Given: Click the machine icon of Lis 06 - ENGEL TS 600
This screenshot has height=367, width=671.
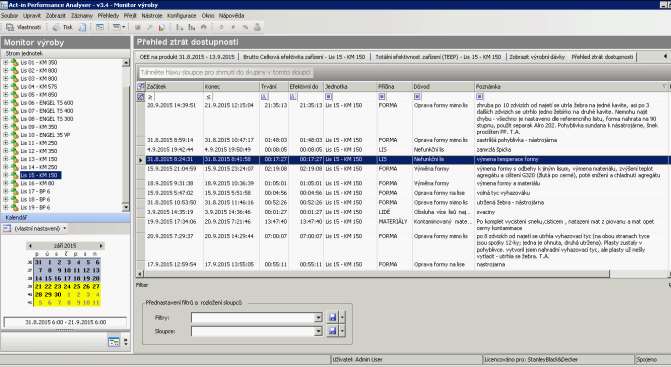Looking at the screenshot, I should coord(15,103).
